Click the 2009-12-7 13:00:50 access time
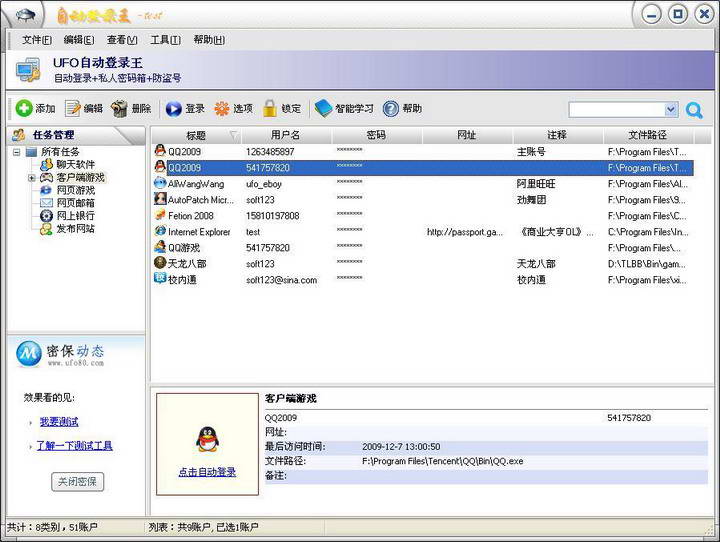This screenshot has height=542, width=720. tap(401, 446)
